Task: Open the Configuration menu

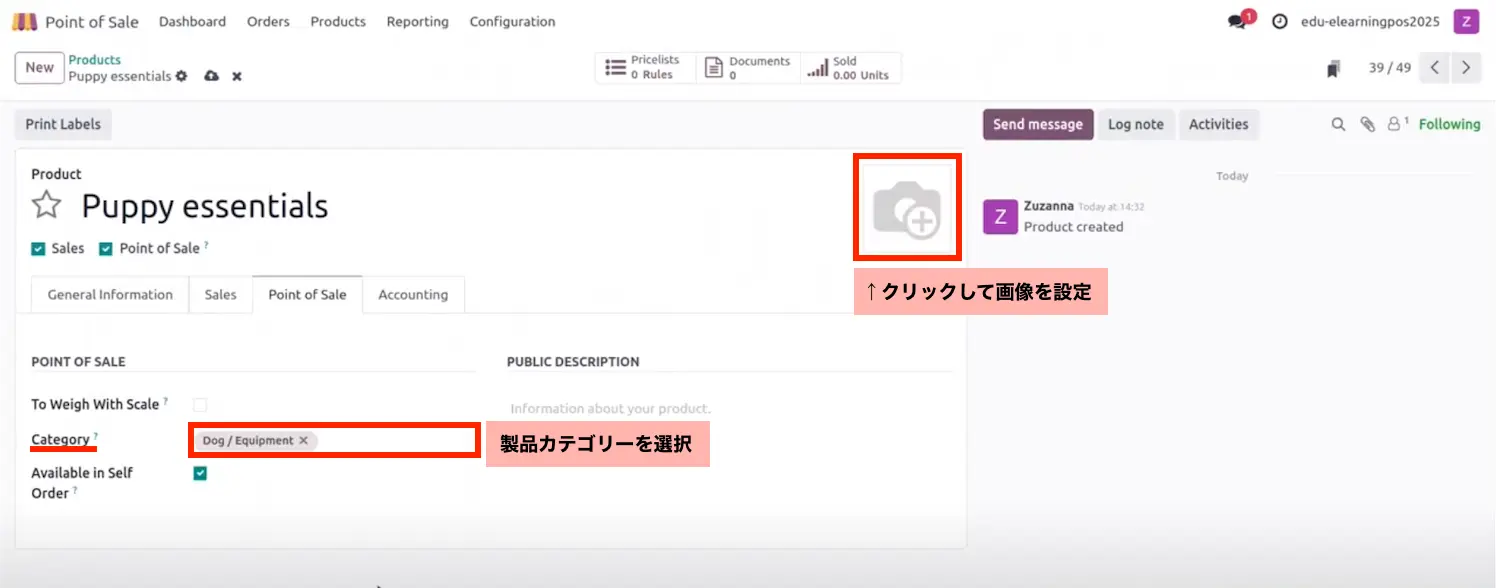Action: point(512,22)
